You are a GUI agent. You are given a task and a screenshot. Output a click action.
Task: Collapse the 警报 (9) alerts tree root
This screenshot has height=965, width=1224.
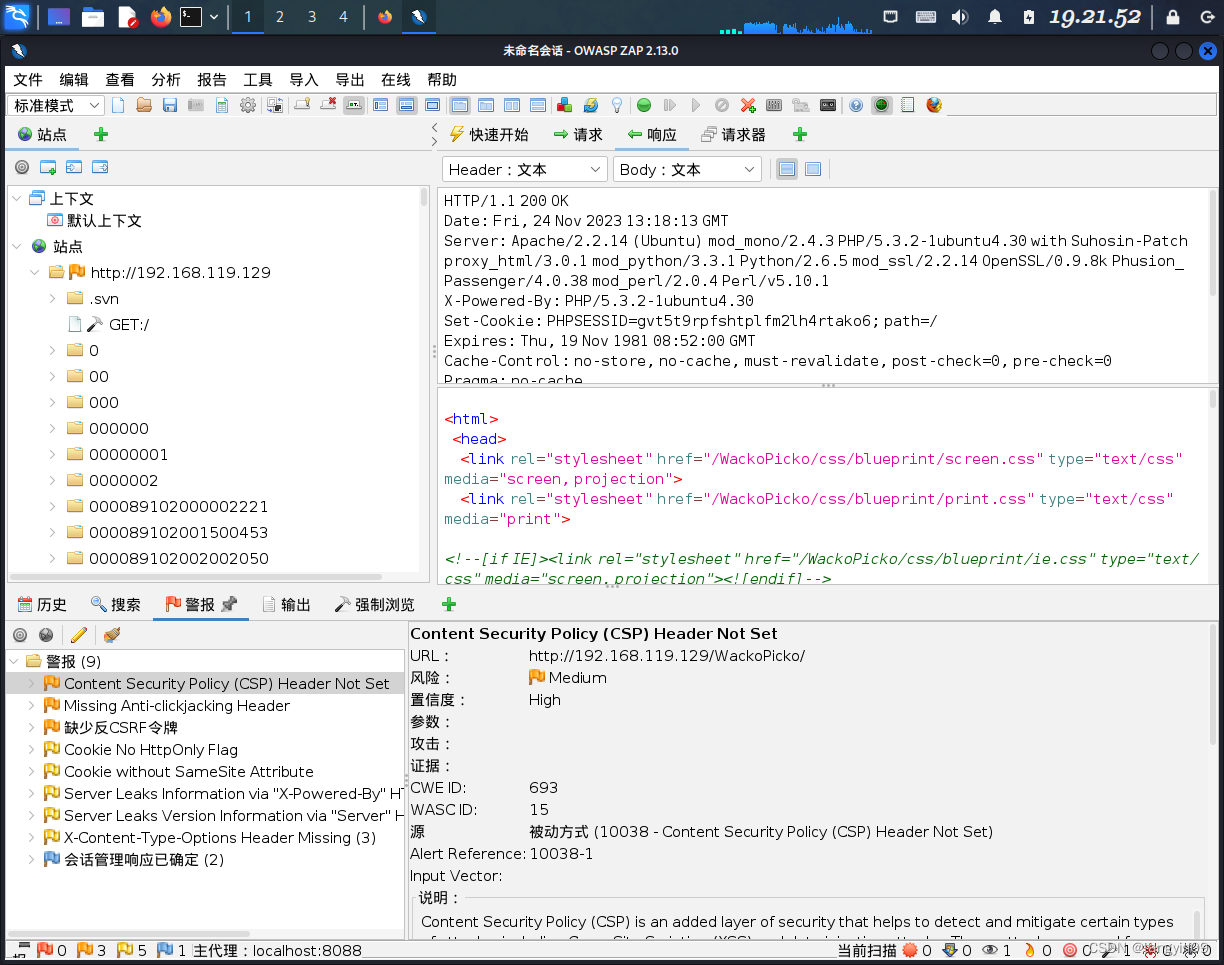[x=13, y=661]
